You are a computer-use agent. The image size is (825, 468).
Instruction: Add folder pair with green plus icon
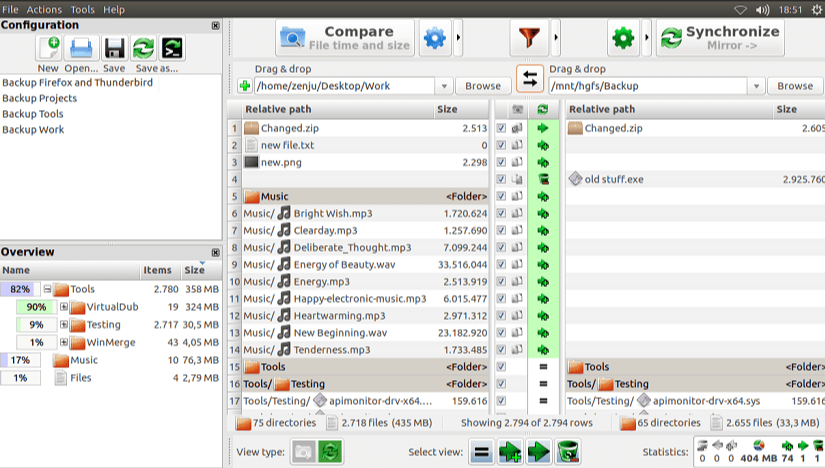(245, 86)
